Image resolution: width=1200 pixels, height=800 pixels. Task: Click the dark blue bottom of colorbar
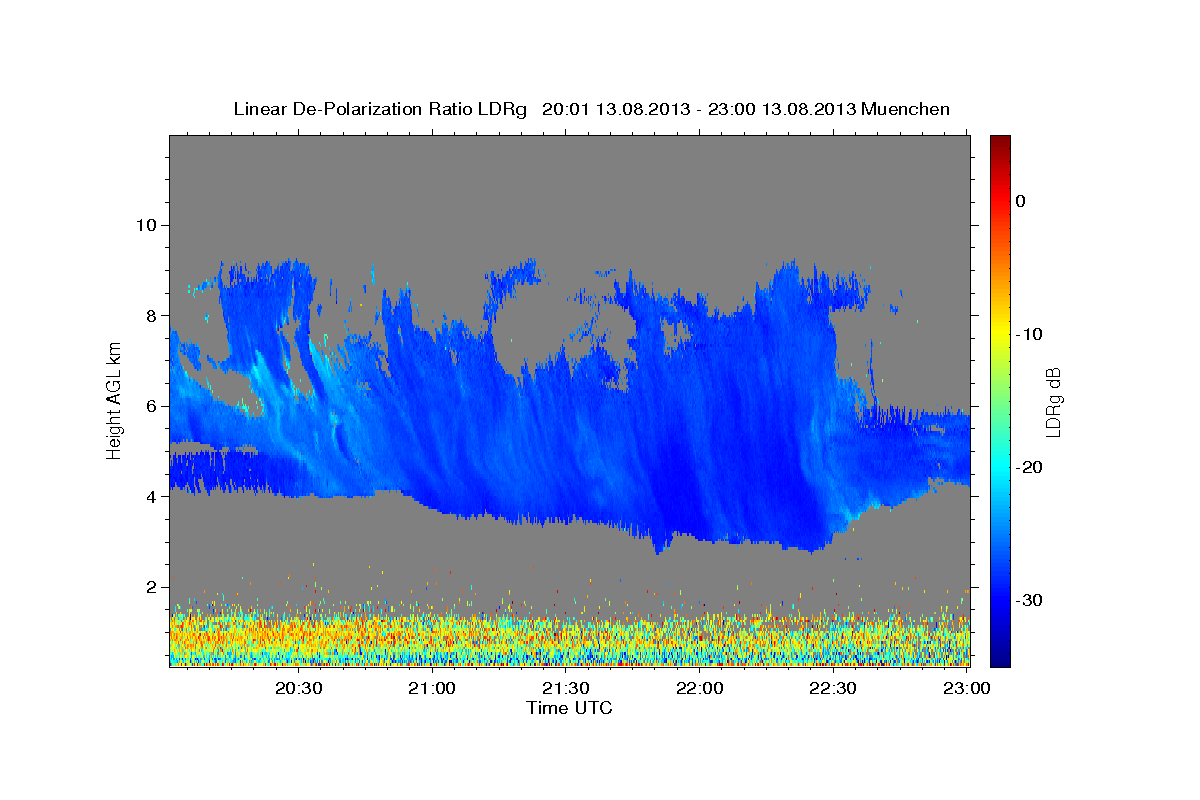tap(1000, 658)
